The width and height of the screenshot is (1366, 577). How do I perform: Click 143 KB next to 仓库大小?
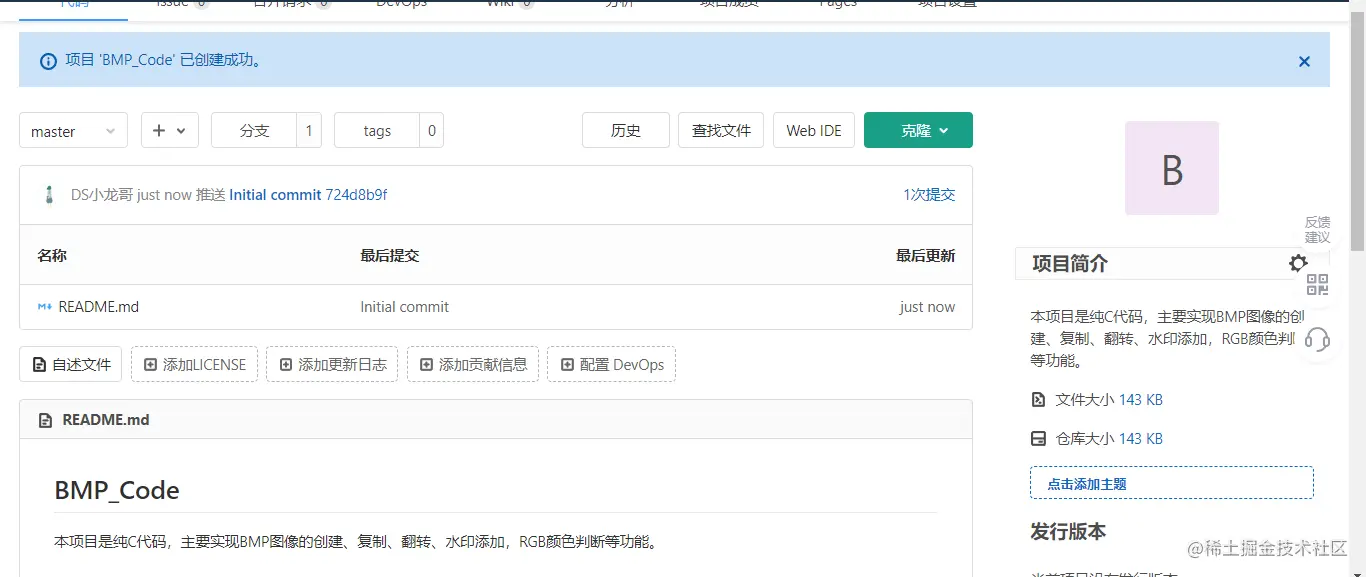tap(1141, 439)
